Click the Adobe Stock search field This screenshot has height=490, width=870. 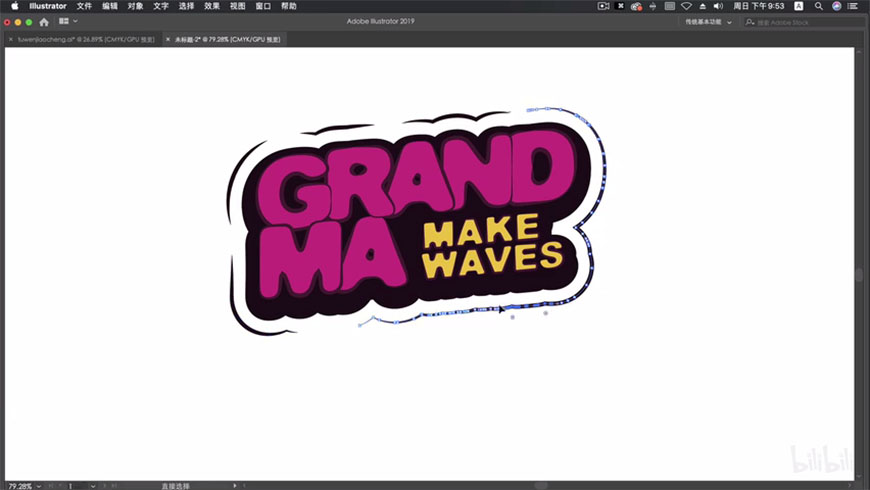click(x=800, y=21)
